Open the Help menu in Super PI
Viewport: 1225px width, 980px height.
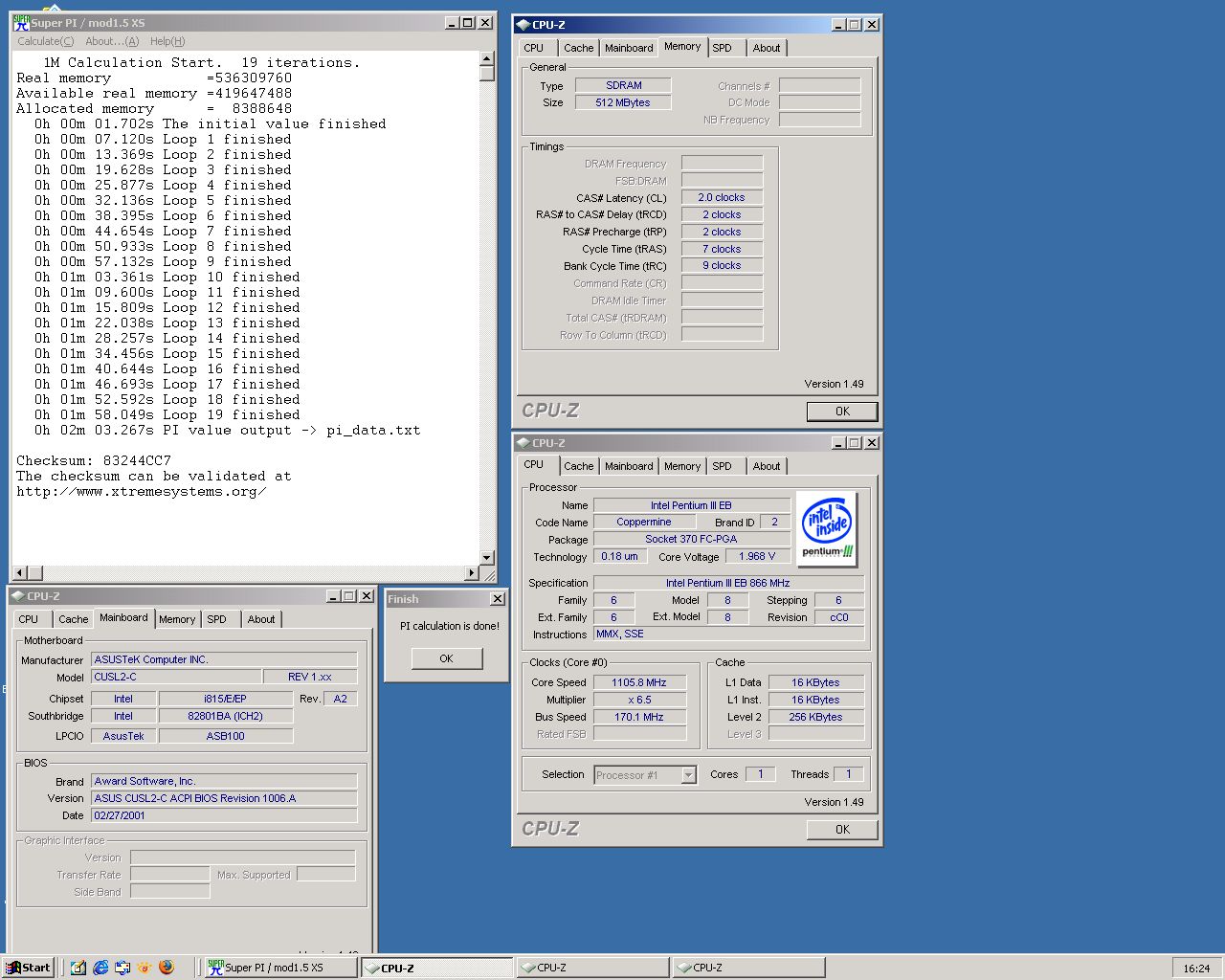click(x=167, y=41)
